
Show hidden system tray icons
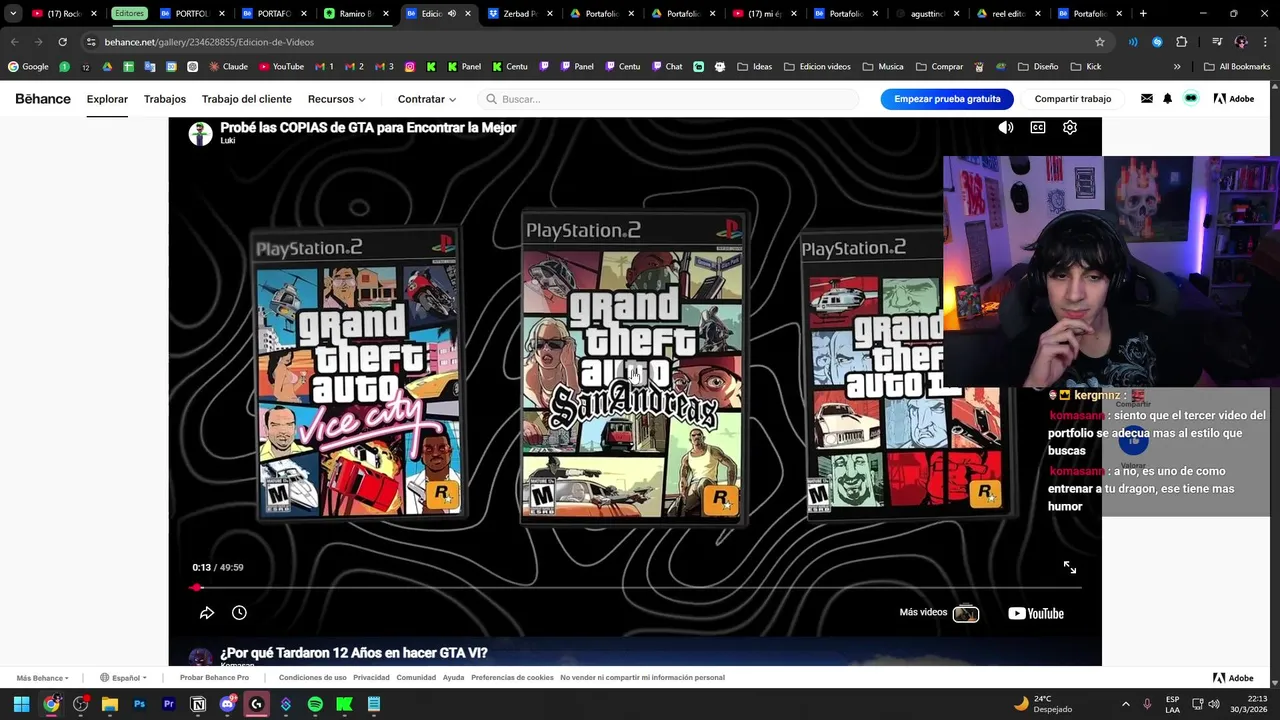click(1125, 704)
